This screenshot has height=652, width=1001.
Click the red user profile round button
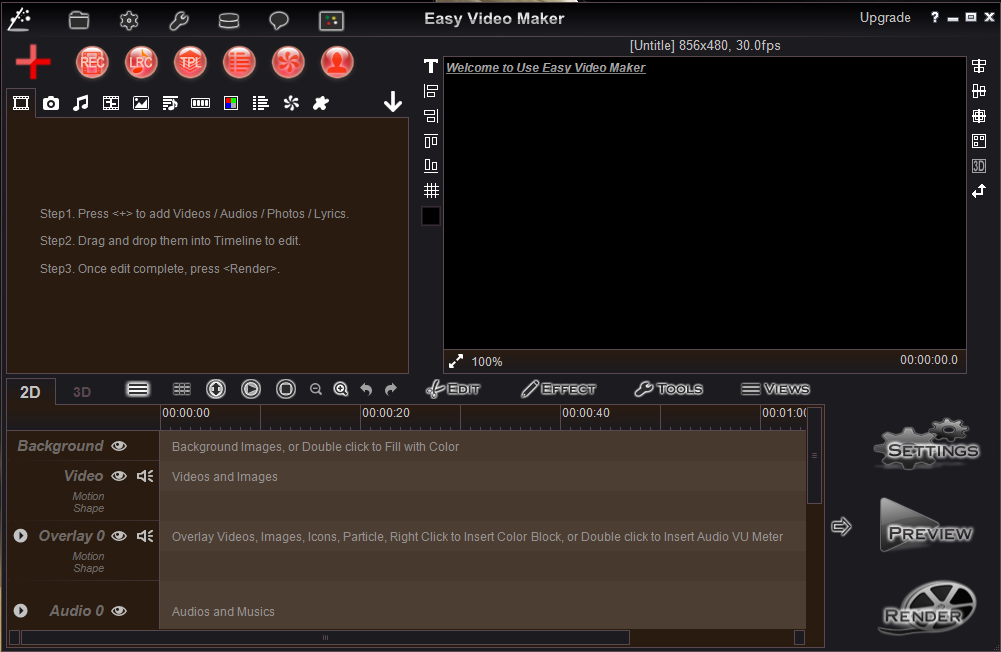(337, 62)
